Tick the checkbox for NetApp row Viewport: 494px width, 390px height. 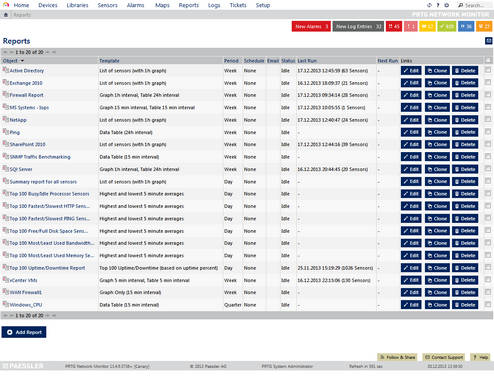click(x=488, y=119)
